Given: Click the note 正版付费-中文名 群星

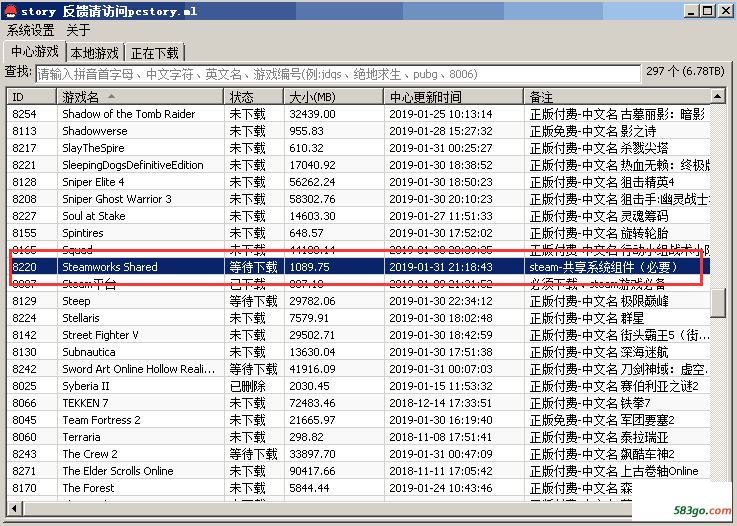Looking at the screenshot, I should point(587,318).
